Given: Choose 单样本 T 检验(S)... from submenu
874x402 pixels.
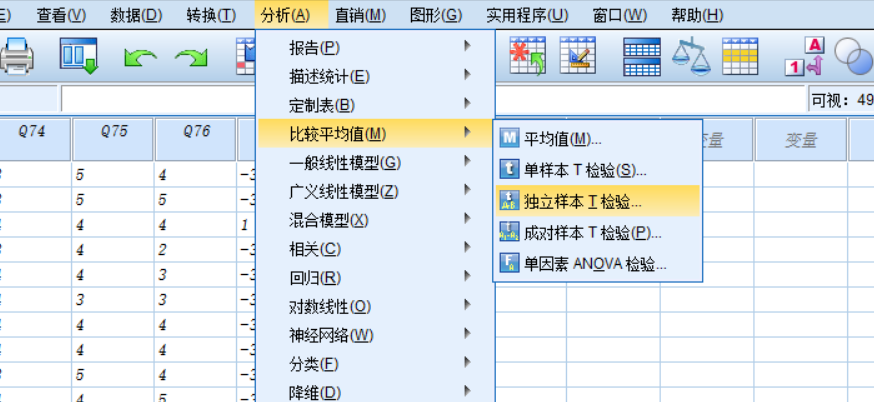Looking at the screenshot, I should click(598, 170).
